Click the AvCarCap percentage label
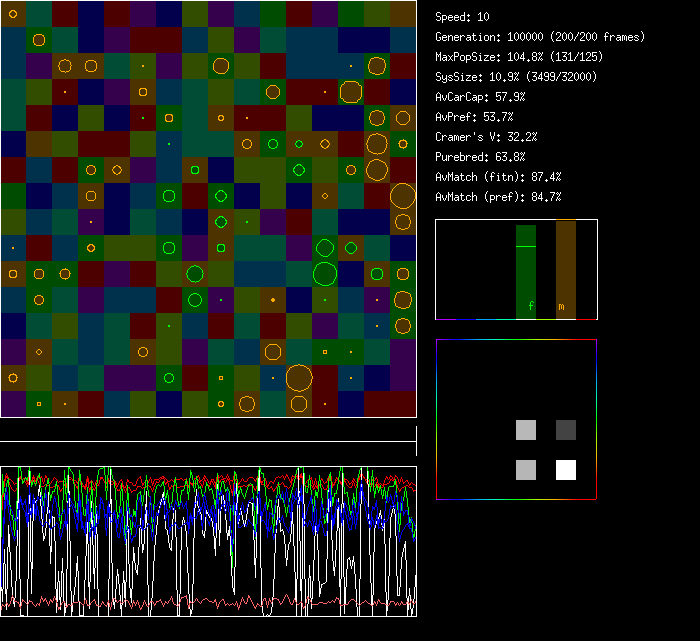700x641 pixels. point(480,97)
